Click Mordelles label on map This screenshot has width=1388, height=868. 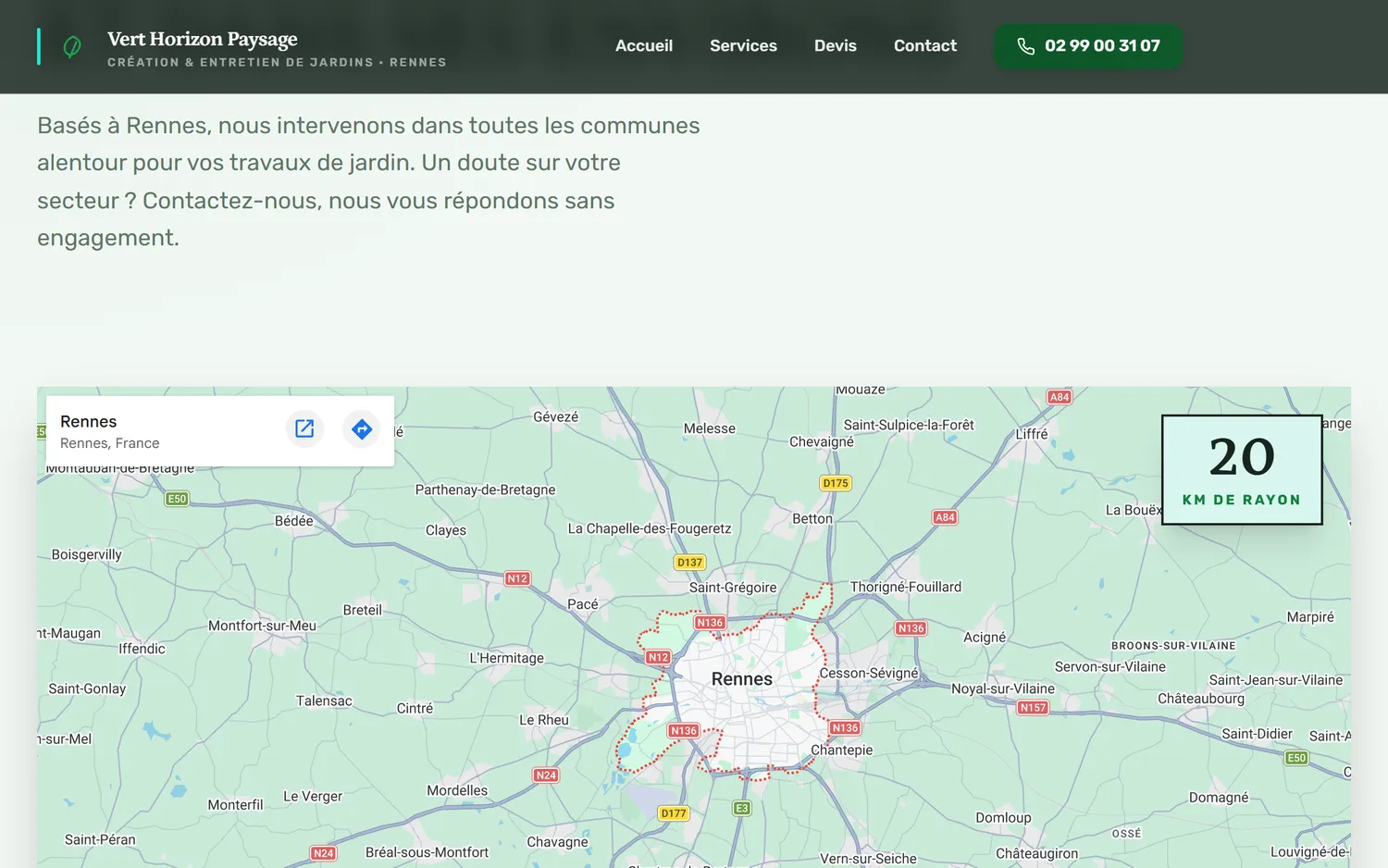pyautogui.click(x=457, y=790)
